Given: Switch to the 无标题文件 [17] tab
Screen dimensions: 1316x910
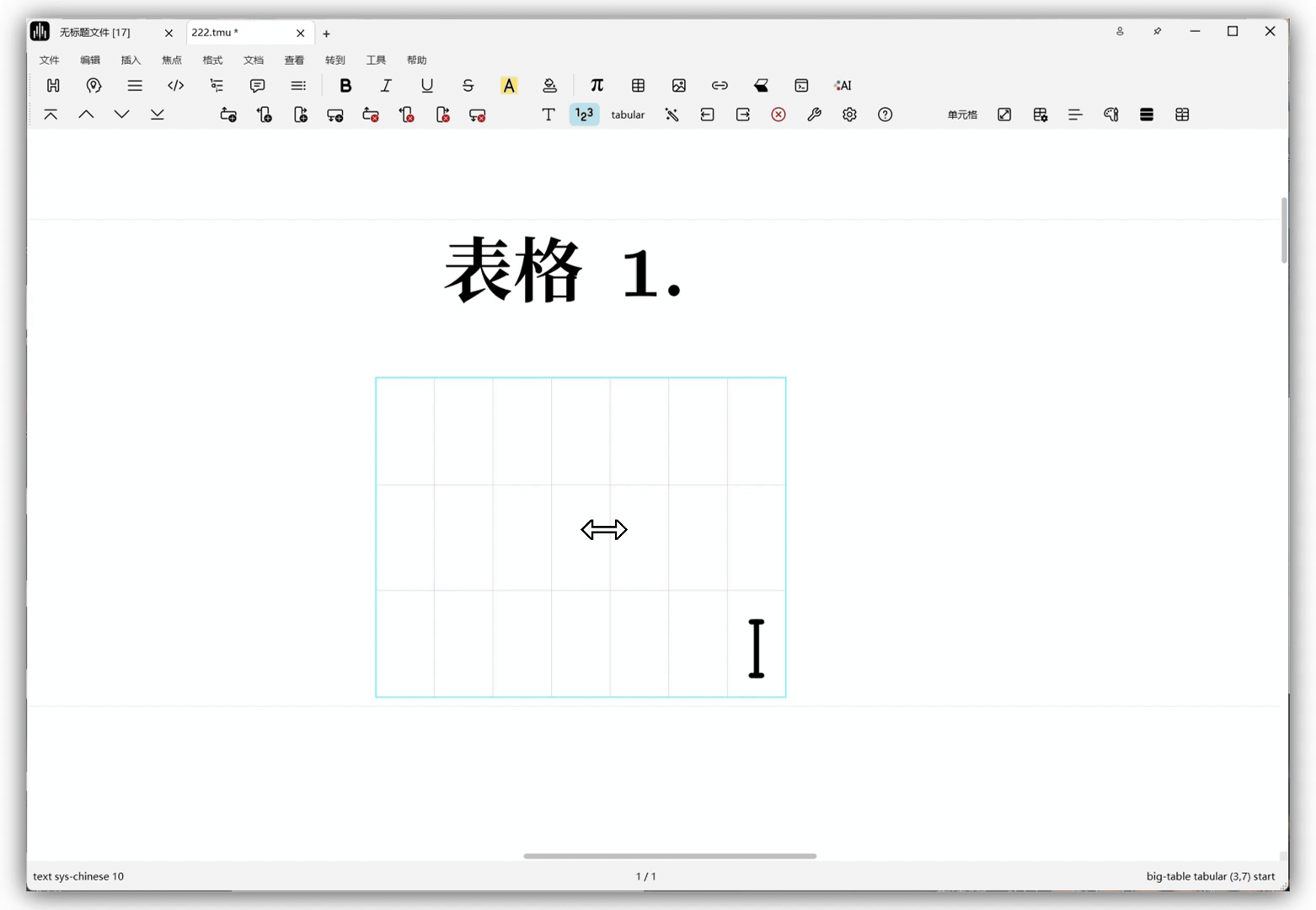Looking at the screenshot, I should pyautogui.click(x=95, y=33).
